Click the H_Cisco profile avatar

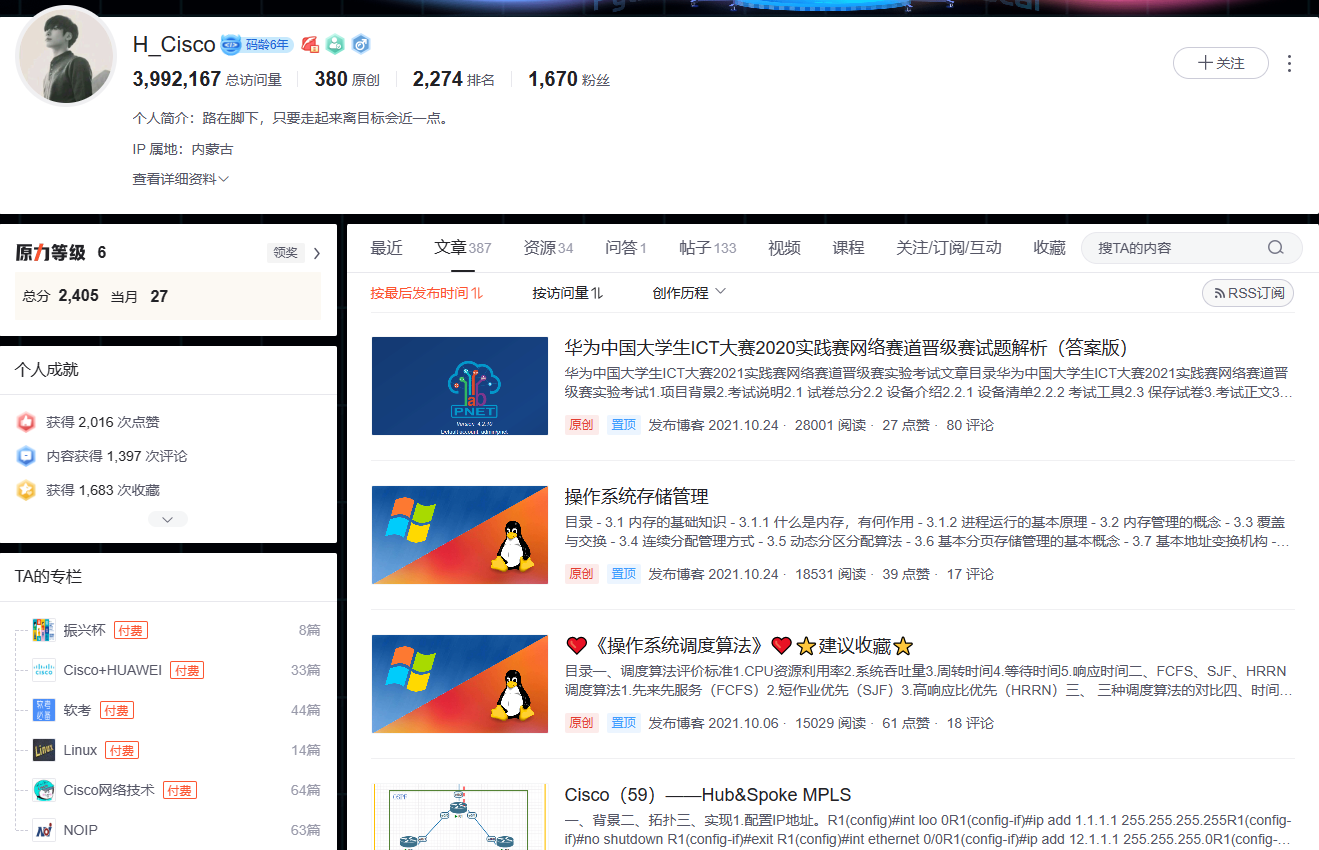66,55
